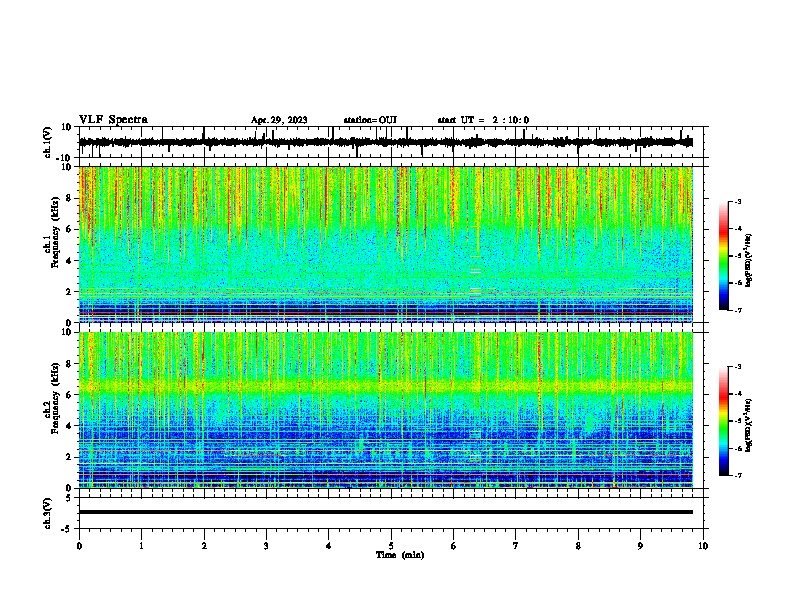Click the ch.2 "Frequency (kHz)" axis label
792x612 pixels.
(55, 398)
